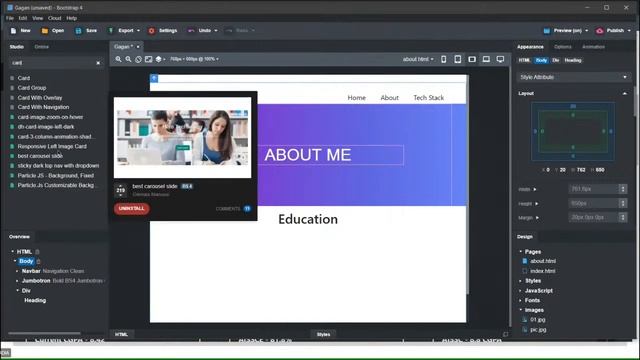The width and height of the screenshot is (640, 360).
Task: Open Settings from the toolbar
Action: (x=163, y=31)
